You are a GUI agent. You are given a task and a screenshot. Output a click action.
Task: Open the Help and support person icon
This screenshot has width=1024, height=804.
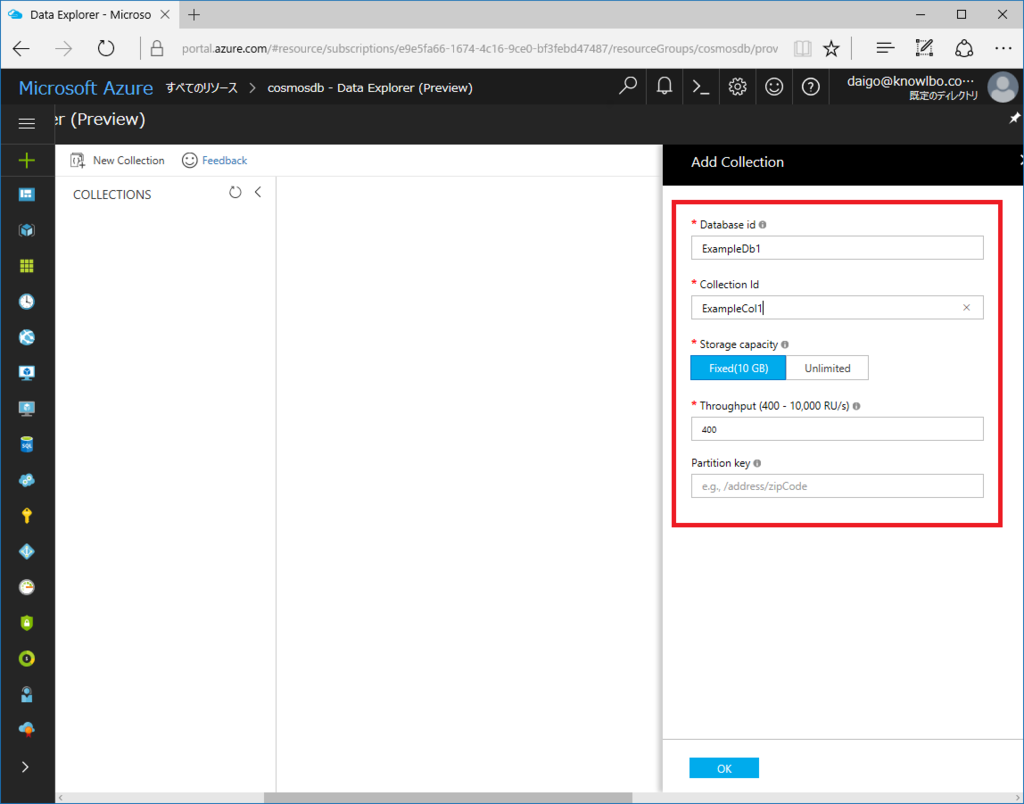(x=27, y=694)
